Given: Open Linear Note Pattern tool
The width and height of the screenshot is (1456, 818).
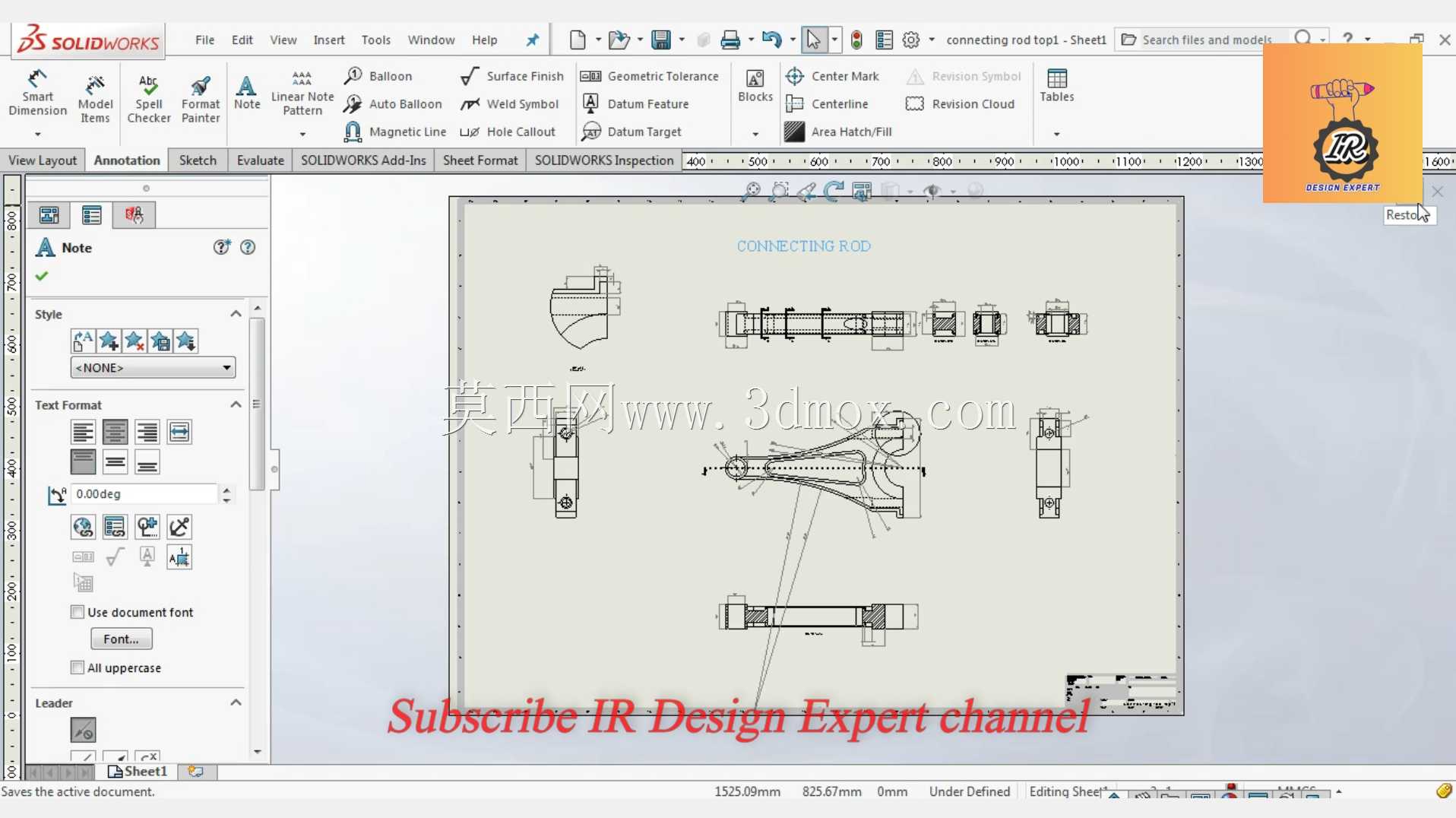Looking at the screenshot, I should 302,93.
